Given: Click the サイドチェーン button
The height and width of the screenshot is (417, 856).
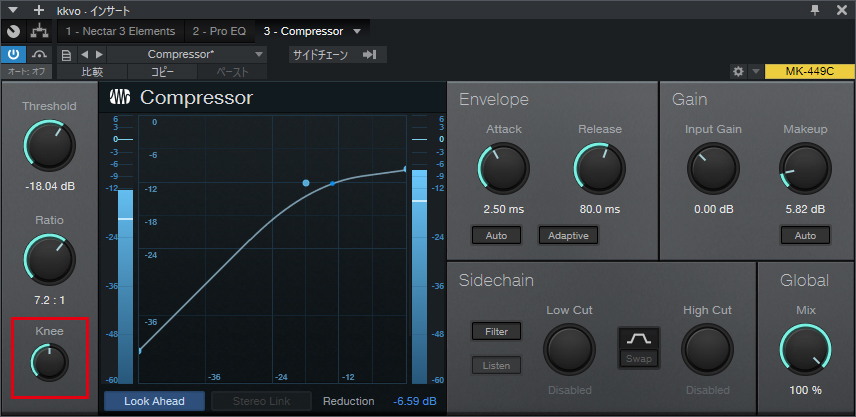Looking at the screenshot, I should coord(337,55).
